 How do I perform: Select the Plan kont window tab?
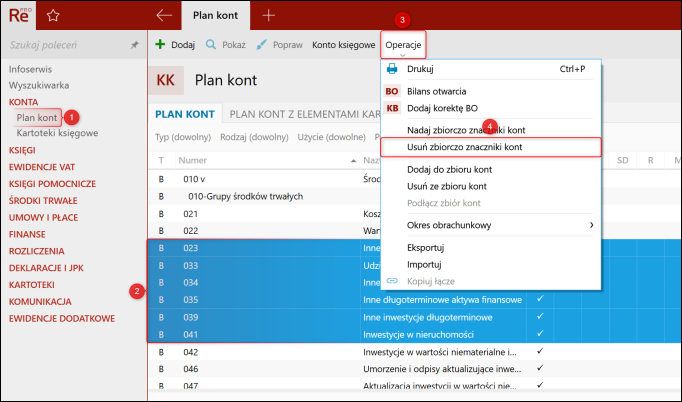(216, 15)
